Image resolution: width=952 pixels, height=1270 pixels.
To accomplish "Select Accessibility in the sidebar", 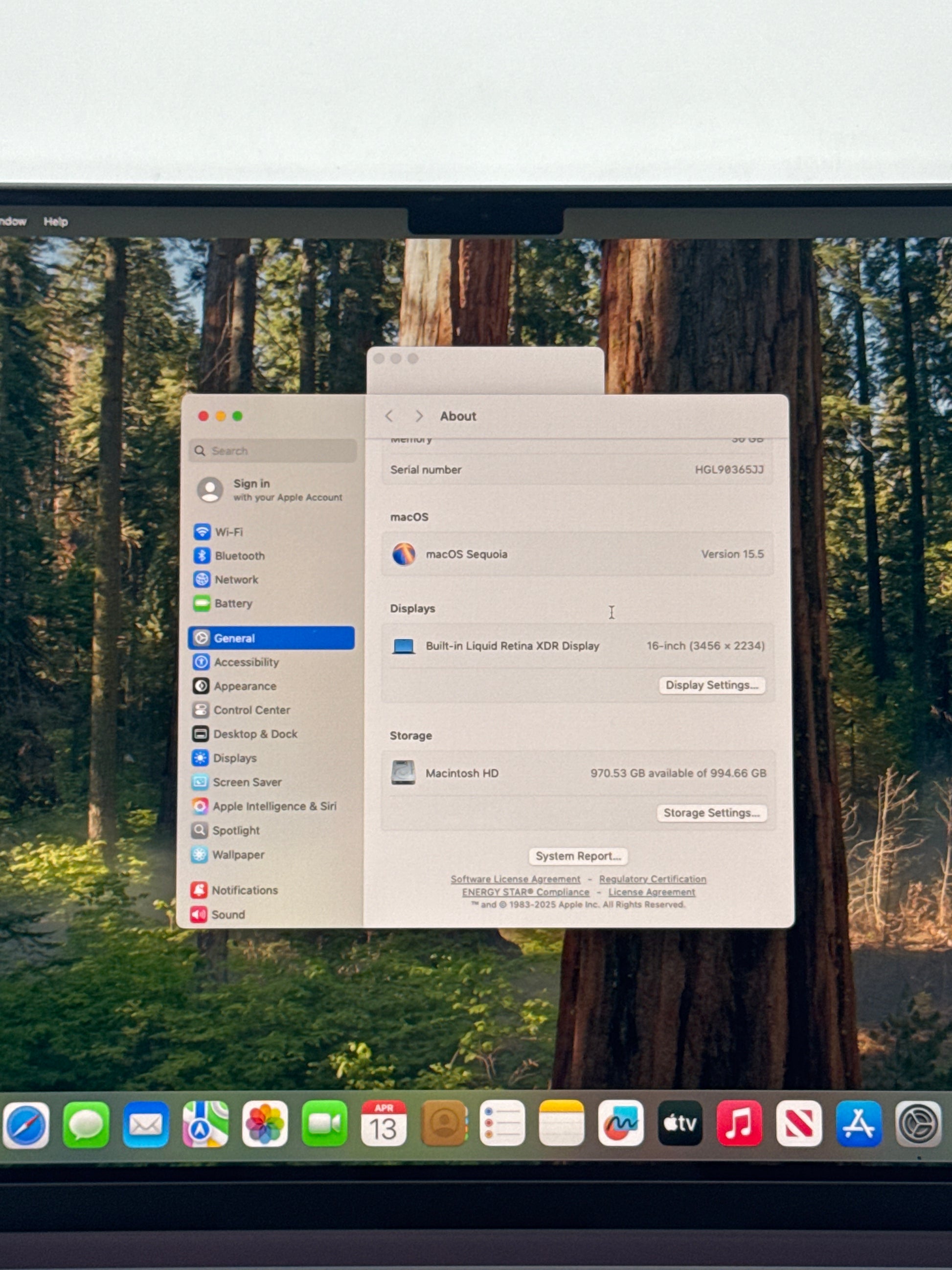I will tap(246, 662).
